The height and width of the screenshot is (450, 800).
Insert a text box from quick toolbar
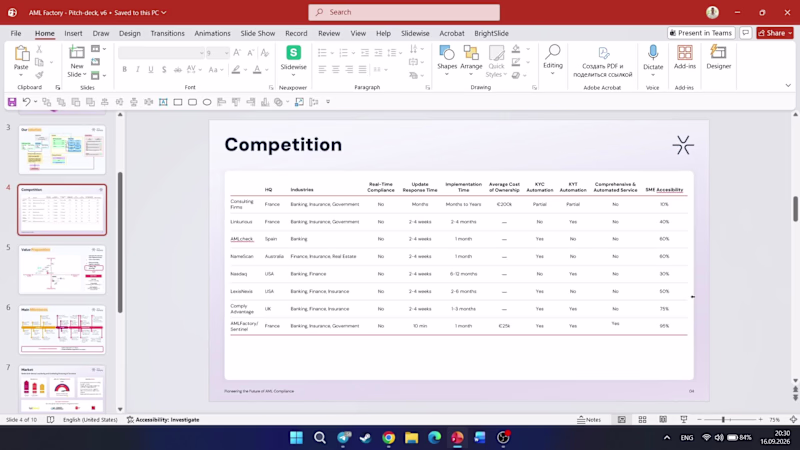(163, 102)
